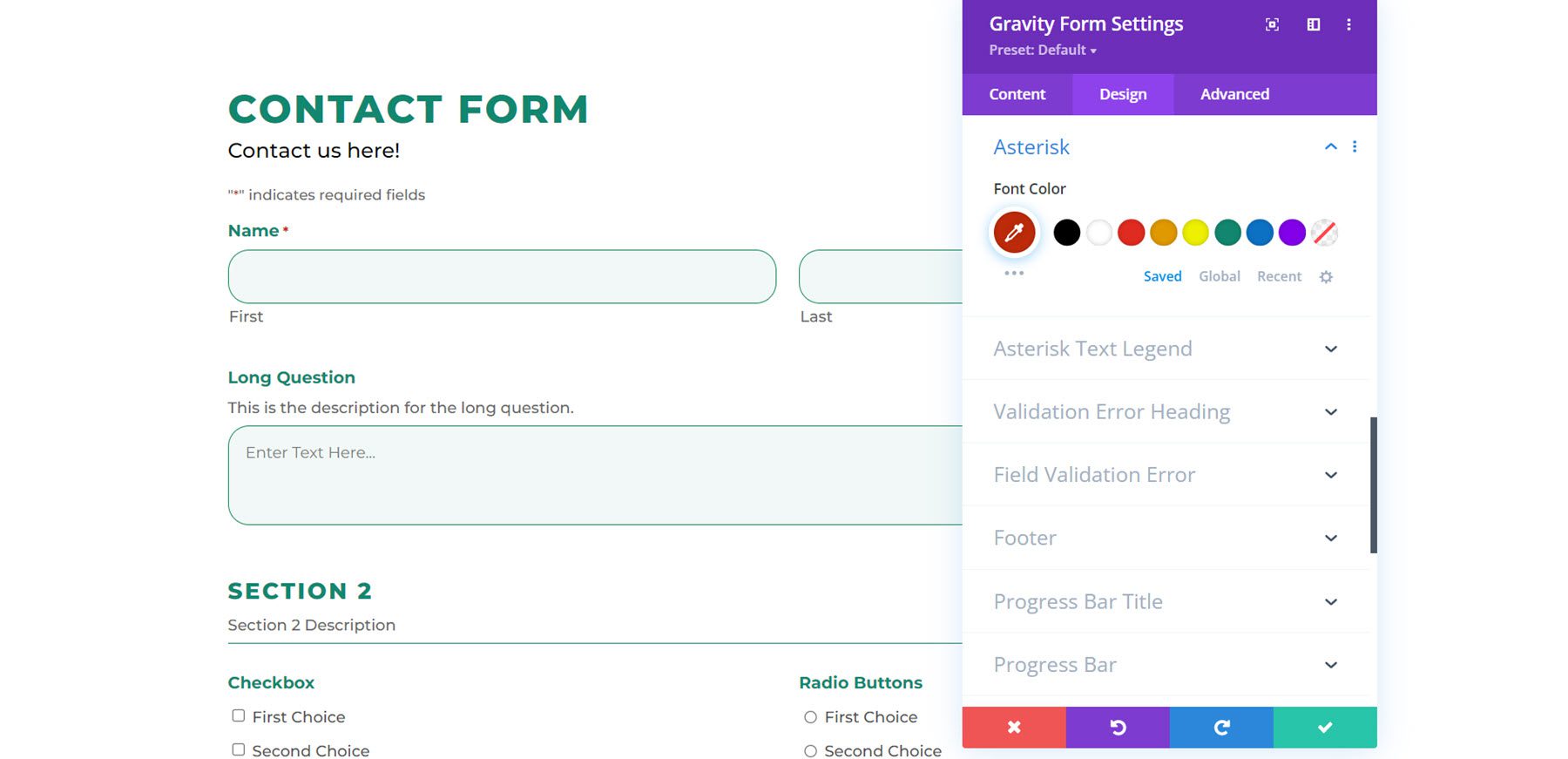Image resolution: width=1568 pixels, height=759 pixels.
Task: Switch to the Advanced tab
Action: click(x=1234, y=94)
